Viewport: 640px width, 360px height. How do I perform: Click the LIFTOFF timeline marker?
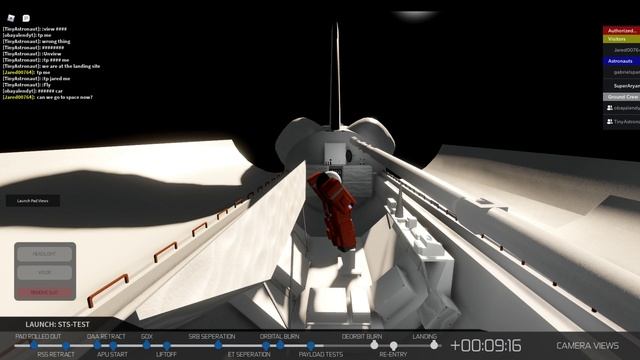[x=167, y=346]
